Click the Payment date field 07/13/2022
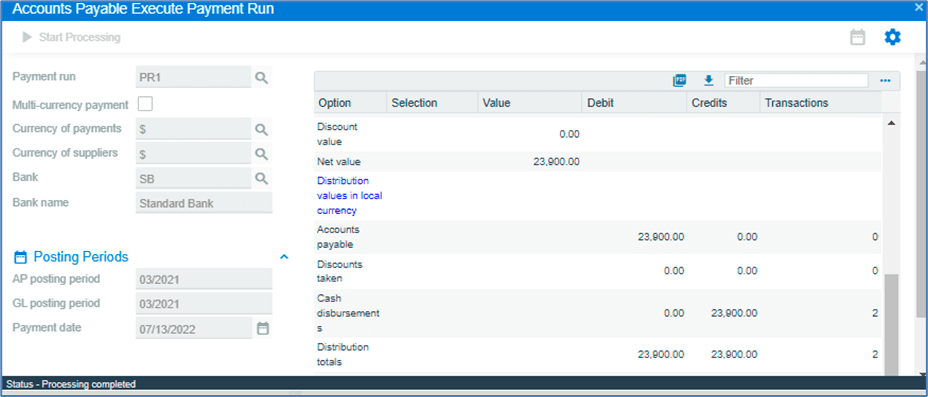 point(194,328)
